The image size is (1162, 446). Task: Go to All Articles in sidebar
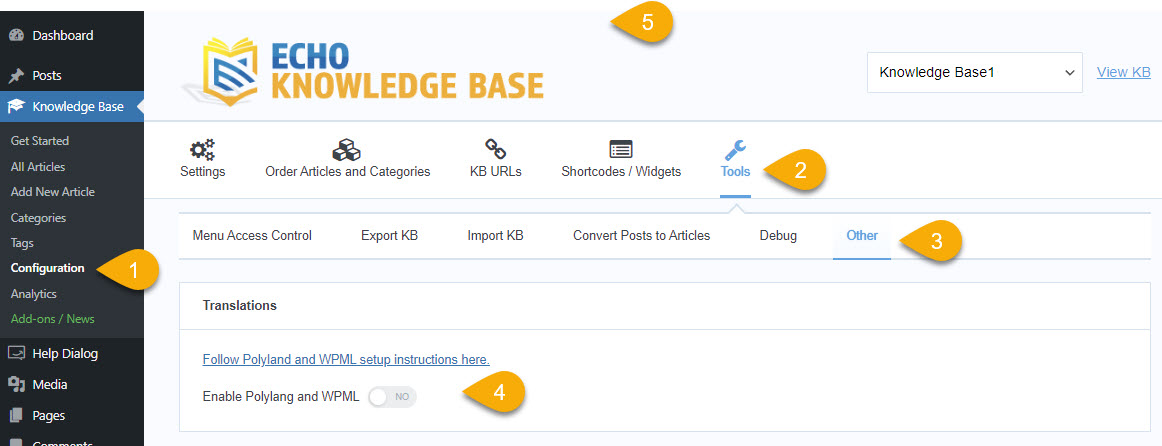(x=38, y=167)
